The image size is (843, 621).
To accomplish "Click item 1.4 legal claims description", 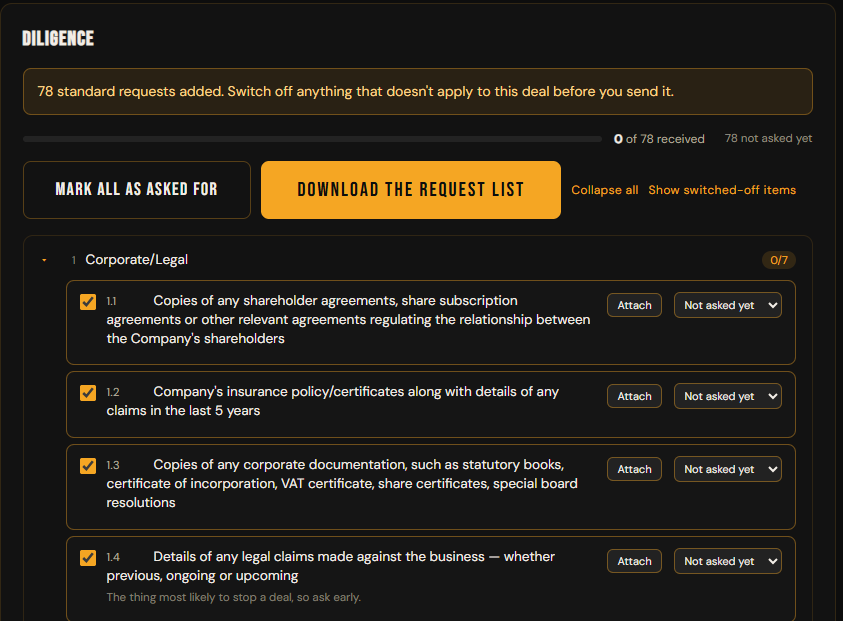I will pyautogui.click(x=331, y=566).
